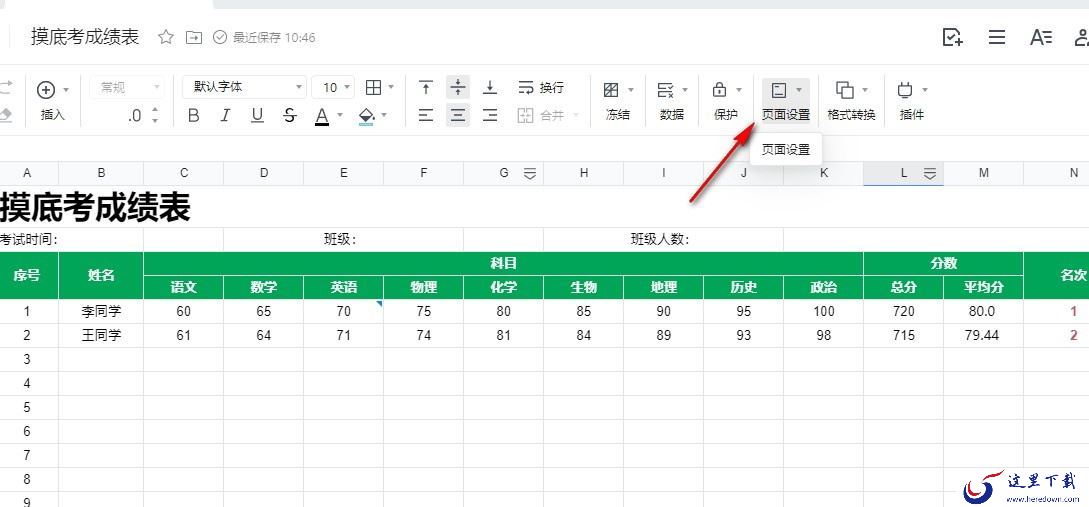Toggle underline formatting
The height and width of the screenshot is (507, 1089).
(258, 116)
